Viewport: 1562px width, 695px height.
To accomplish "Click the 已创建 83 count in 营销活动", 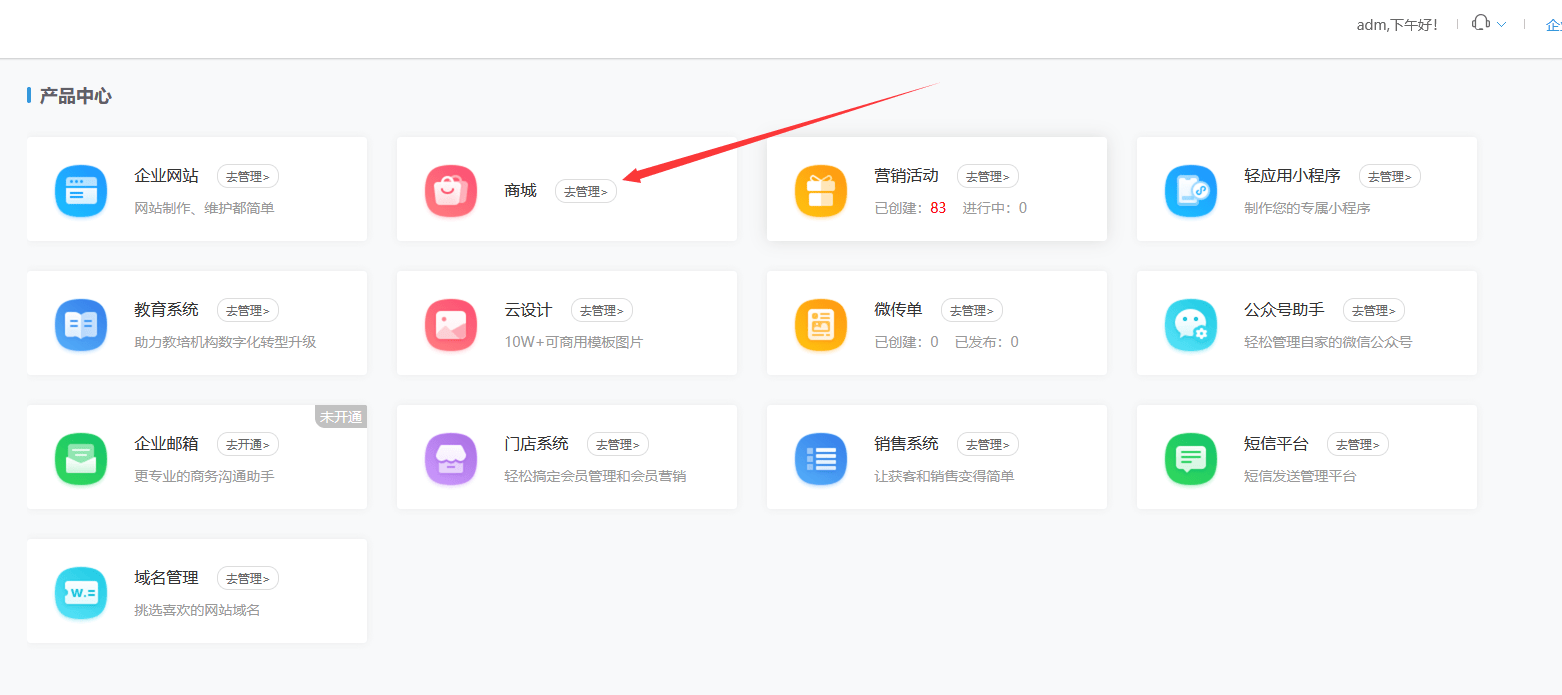I will pos(910,208).
